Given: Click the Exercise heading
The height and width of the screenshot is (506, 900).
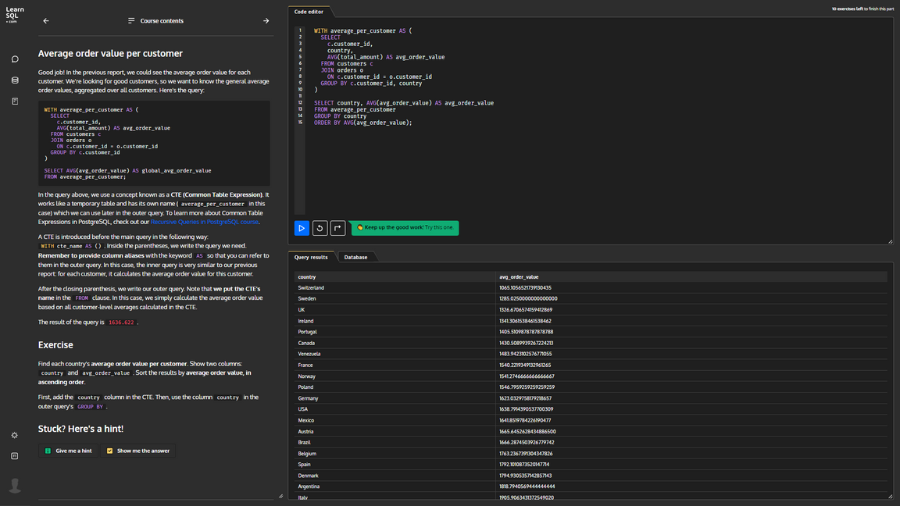Looking at the screenshot, I should pyautogui.click(x=56, y=345).
